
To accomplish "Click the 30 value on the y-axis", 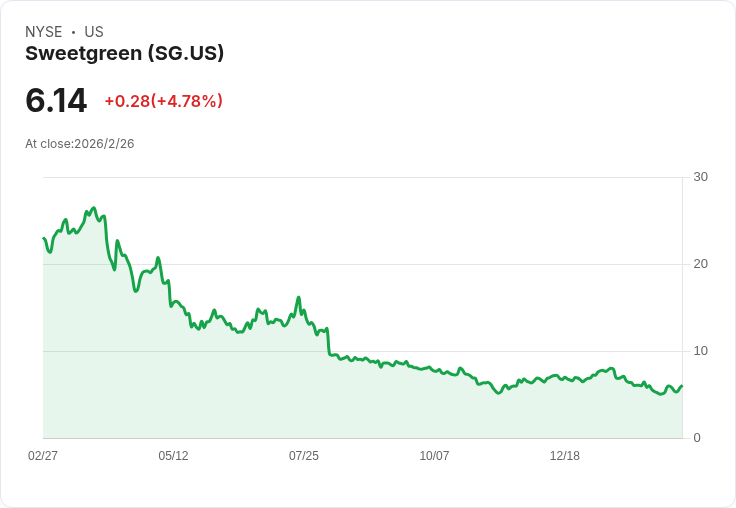I will 700,177.
